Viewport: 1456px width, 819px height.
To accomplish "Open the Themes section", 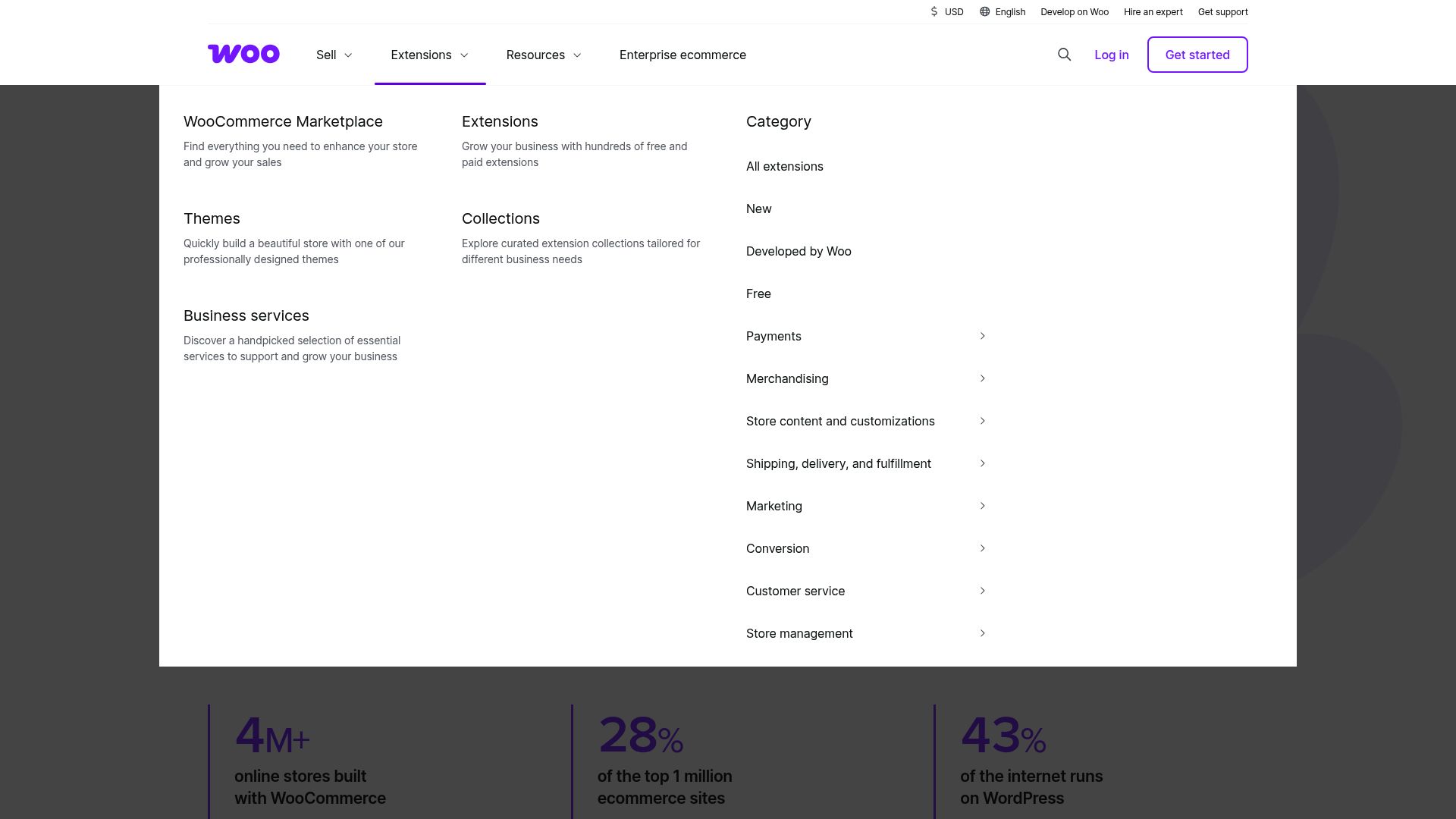I will (x=212, y=218).
